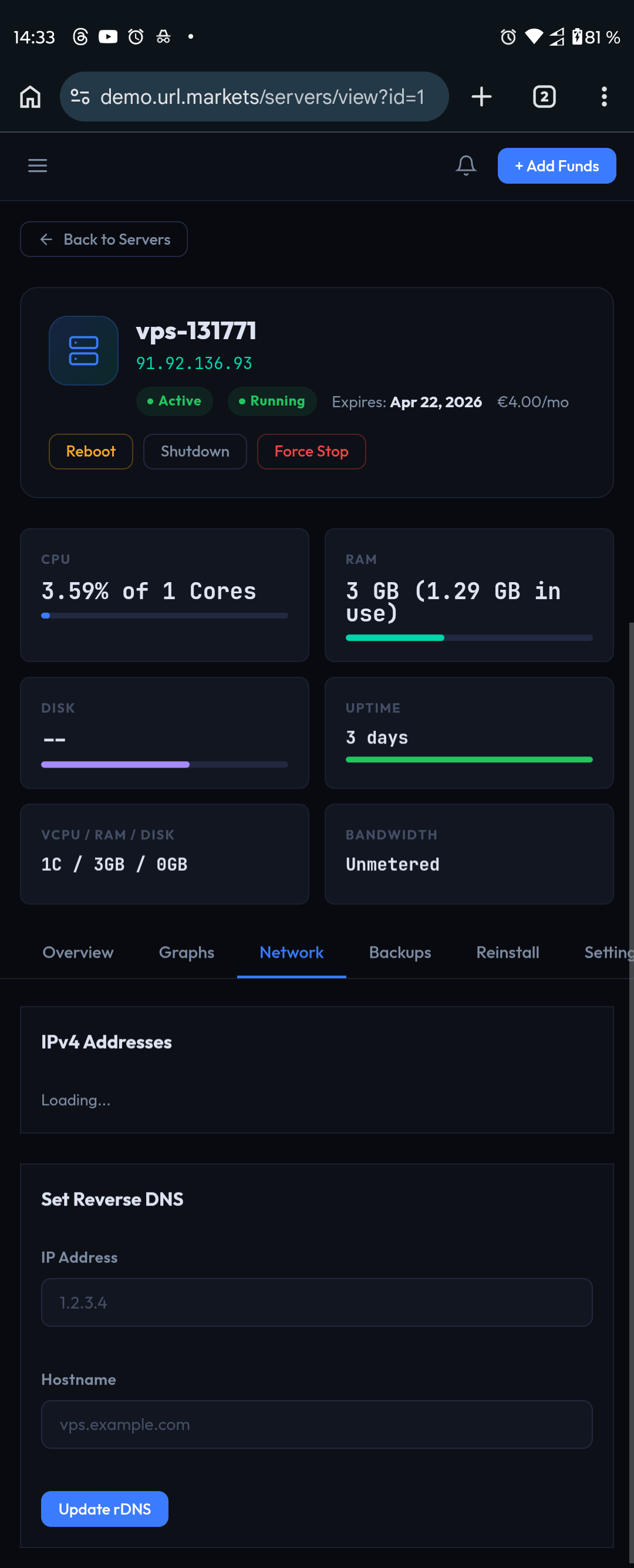The height and width of the screenshot is (1568, 634).
Task: Open the browser three-dot menu
Action: (603, 97)
